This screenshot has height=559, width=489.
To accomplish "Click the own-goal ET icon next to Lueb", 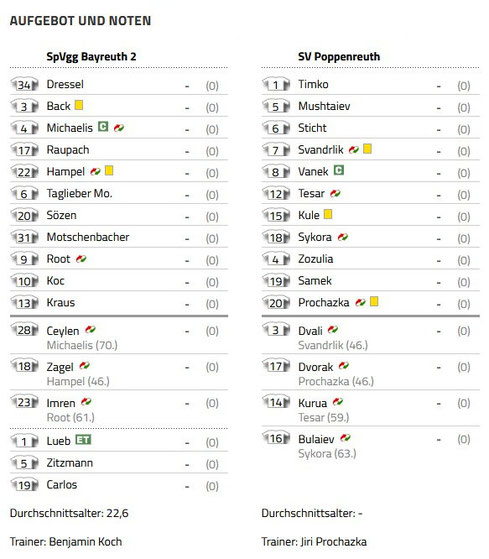I will click(x=83, y=440).
